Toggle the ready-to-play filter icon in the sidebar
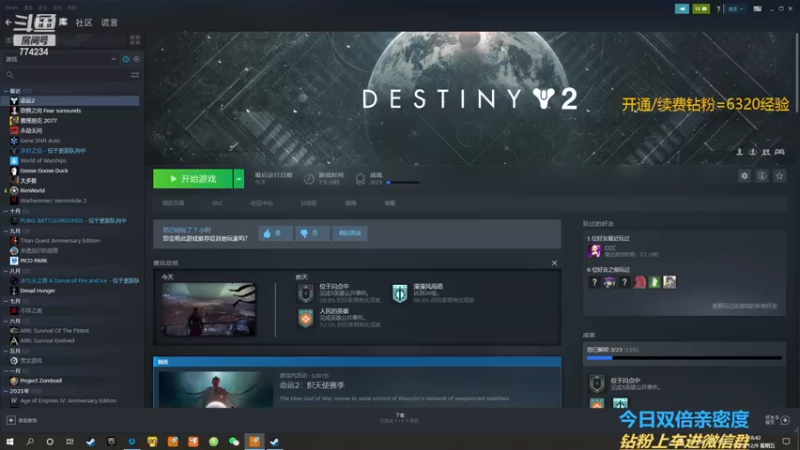 click(x=136, y=59)
